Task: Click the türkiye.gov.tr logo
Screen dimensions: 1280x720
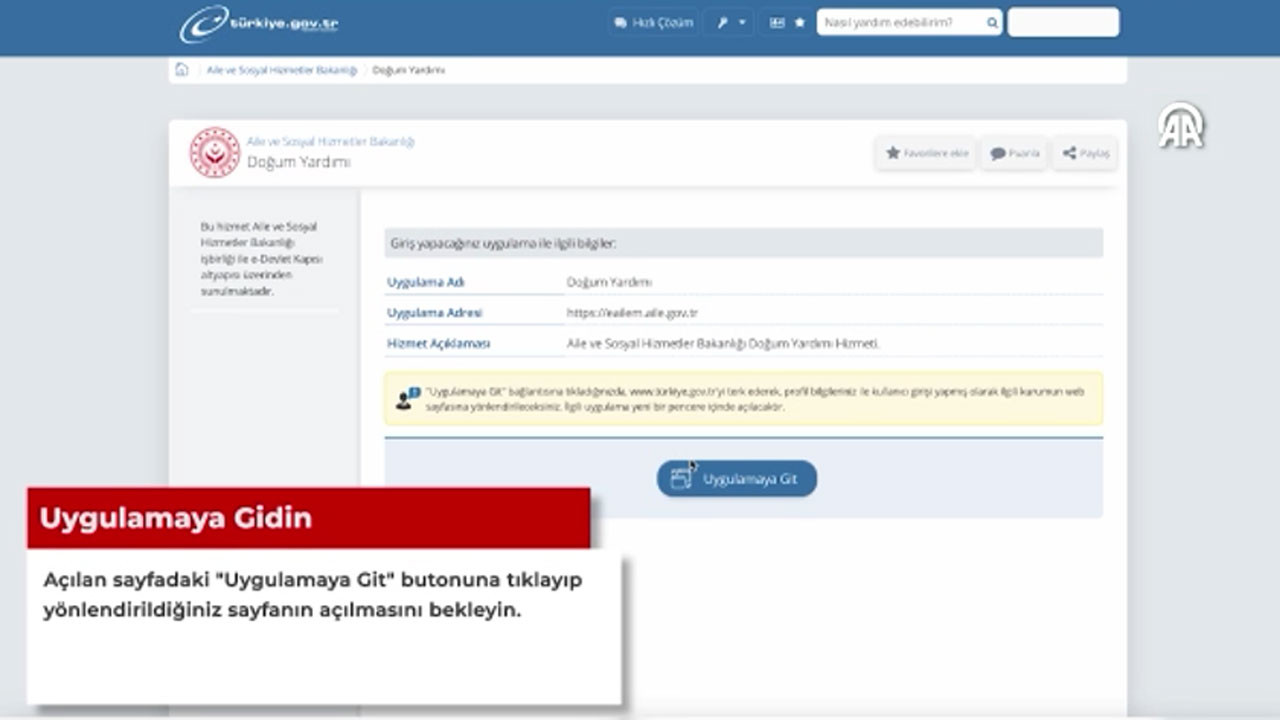Action: [259, 24]
